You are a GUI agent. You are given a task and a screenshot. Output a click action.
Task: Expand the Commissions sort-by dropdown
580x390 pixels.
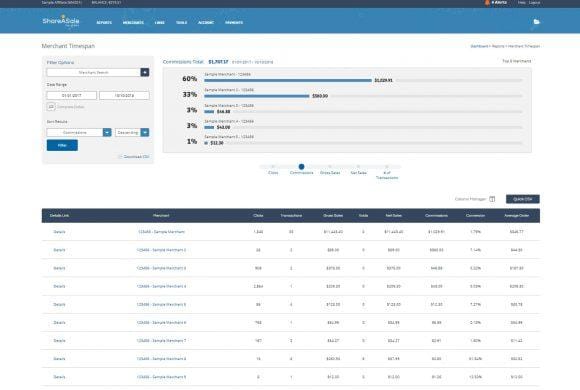(x=107, y=132)
